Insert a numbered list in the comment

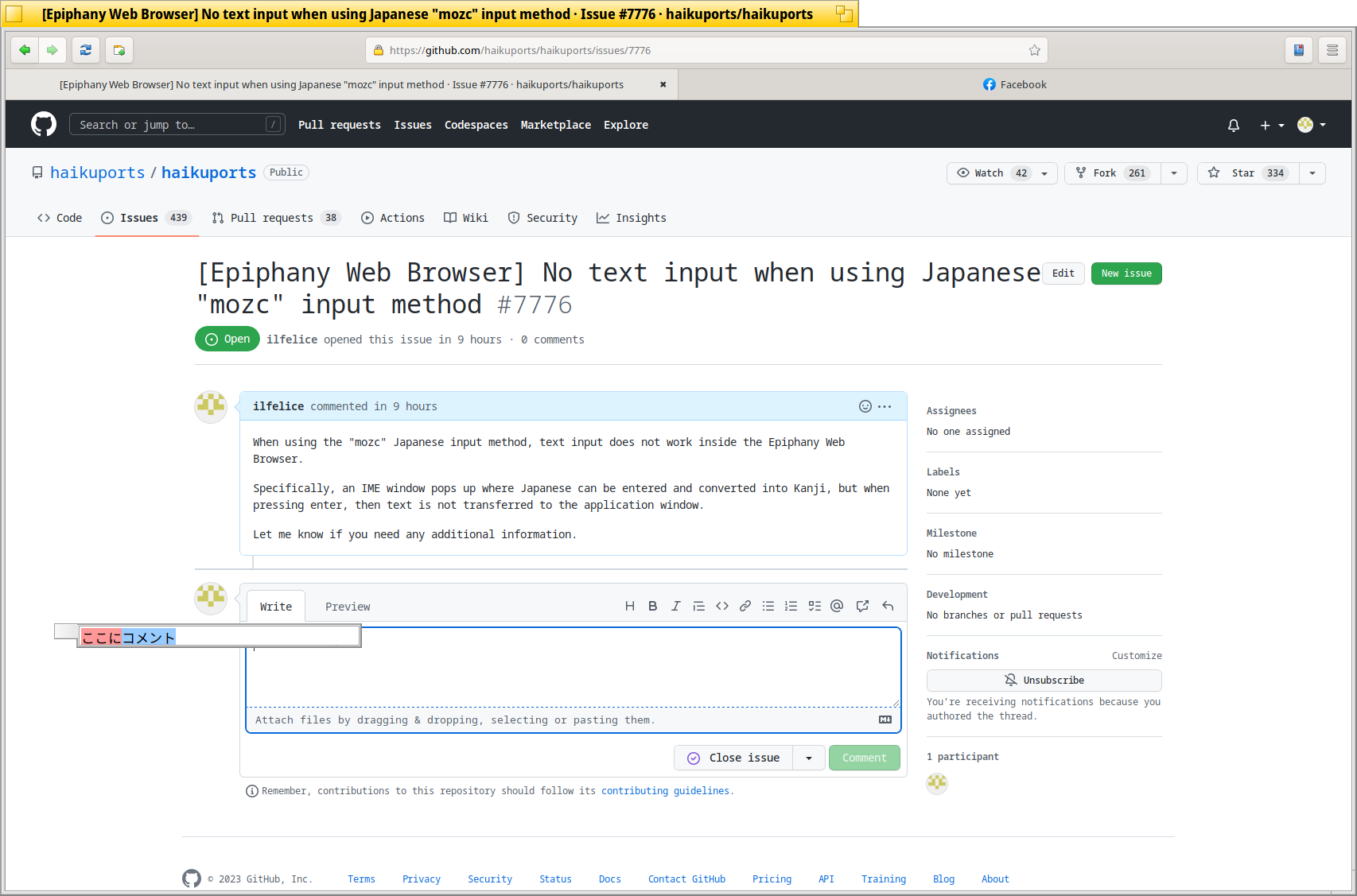791,605
